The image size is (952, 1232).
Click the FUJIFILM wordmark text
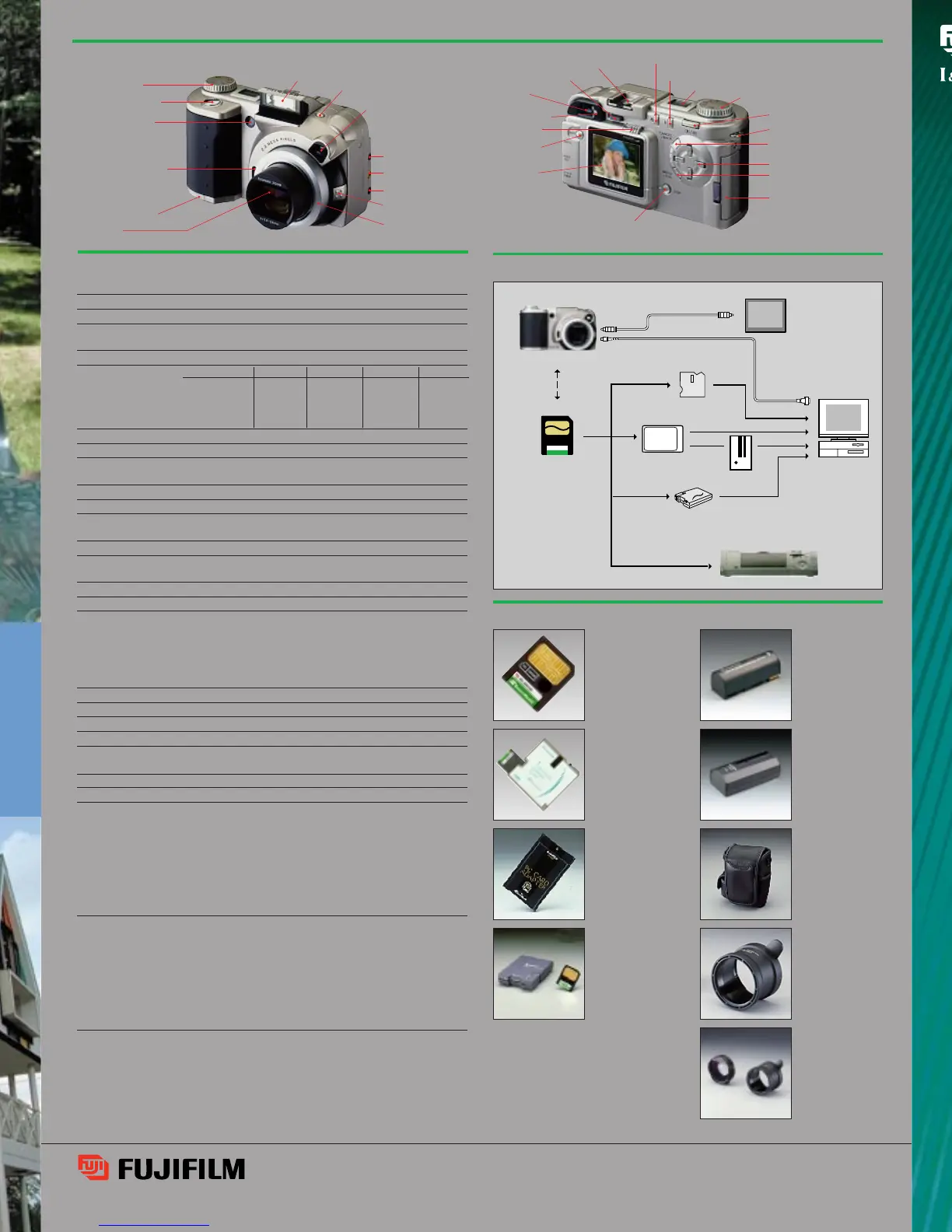pyautogui.click(x=181, y=1169)
